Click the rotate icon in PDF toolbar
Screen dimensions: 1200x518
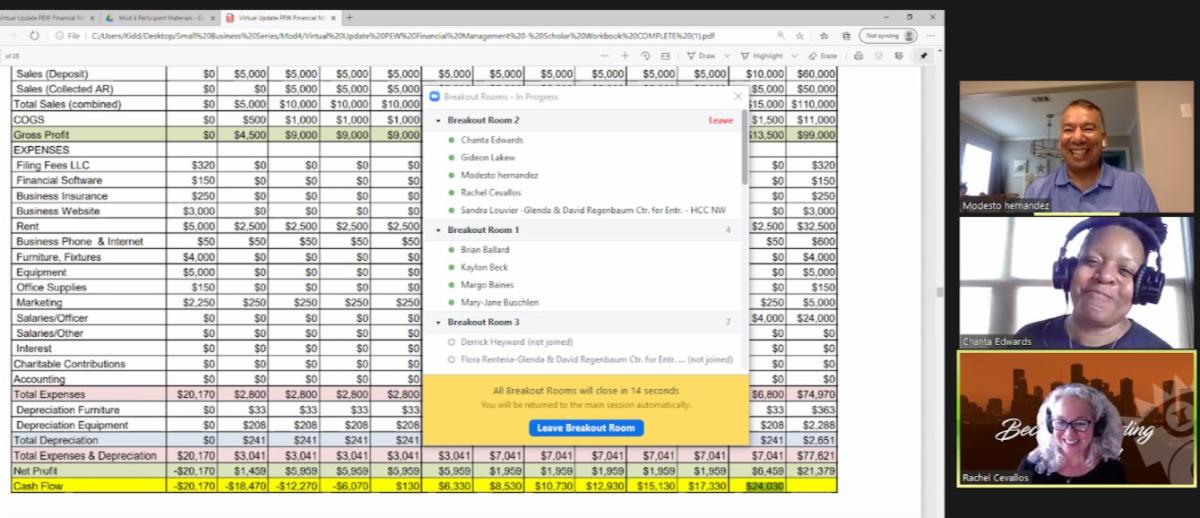coord(647,56)
